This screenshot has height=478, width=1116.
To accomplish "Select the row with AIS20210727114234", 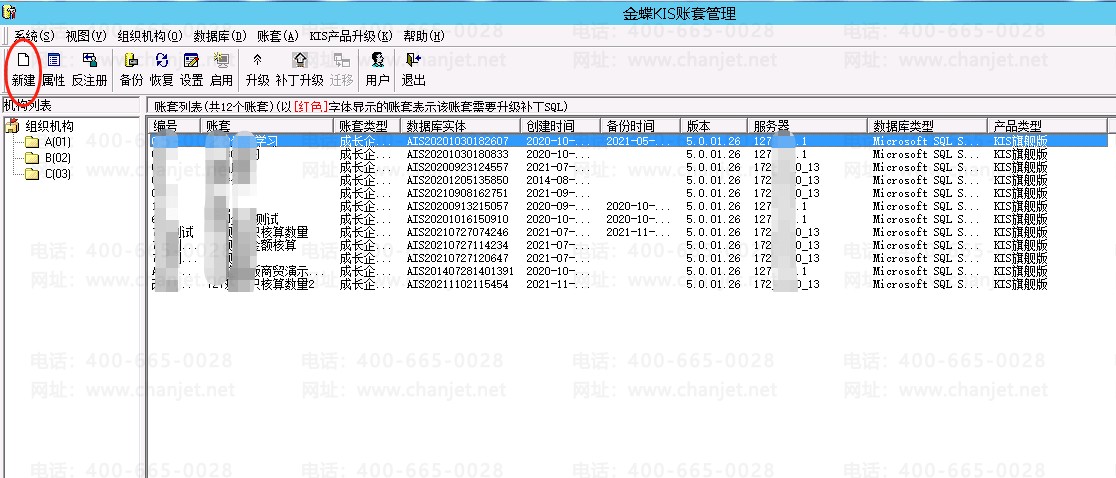I will tap(628, 245).
